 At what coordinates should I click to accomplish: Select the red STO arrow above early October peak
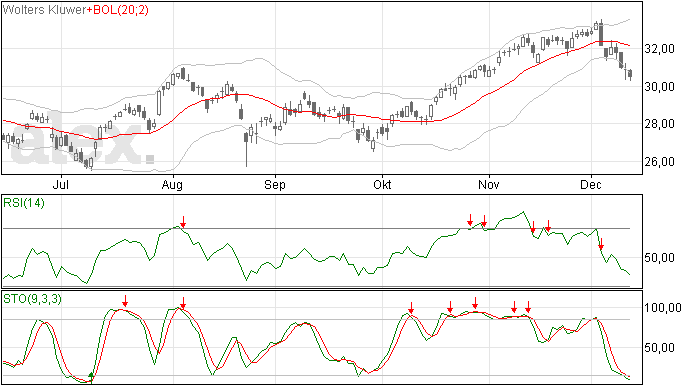(411, 308)
